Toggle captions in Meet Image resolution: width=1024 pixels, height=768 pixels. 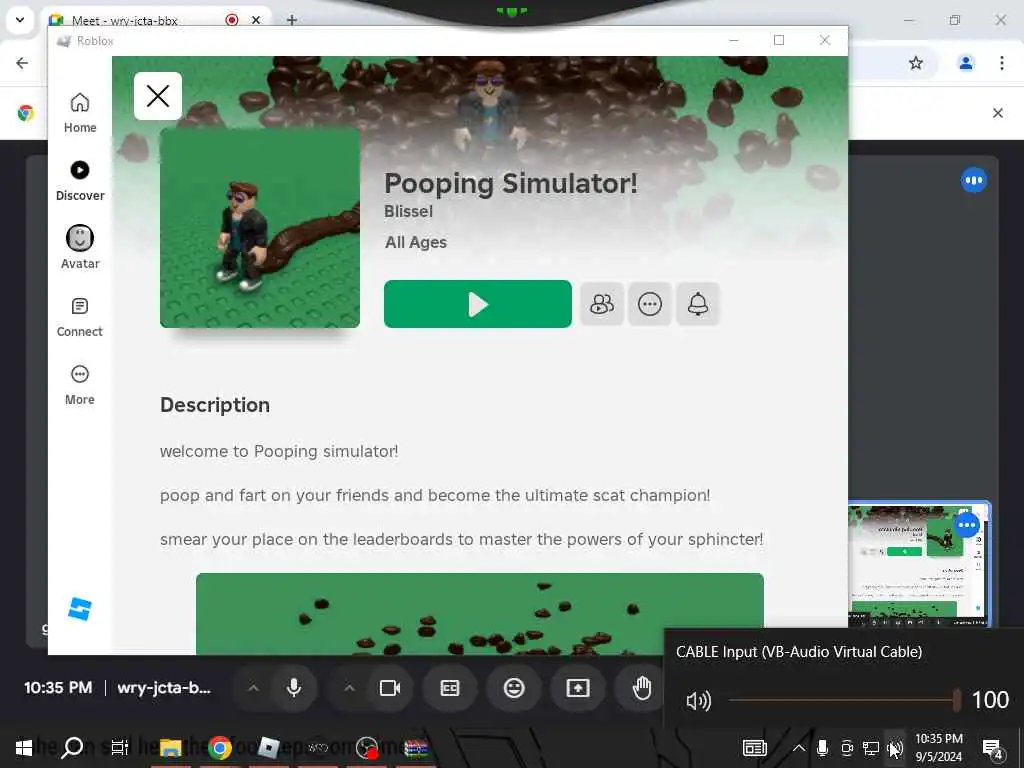click(450, 688)
